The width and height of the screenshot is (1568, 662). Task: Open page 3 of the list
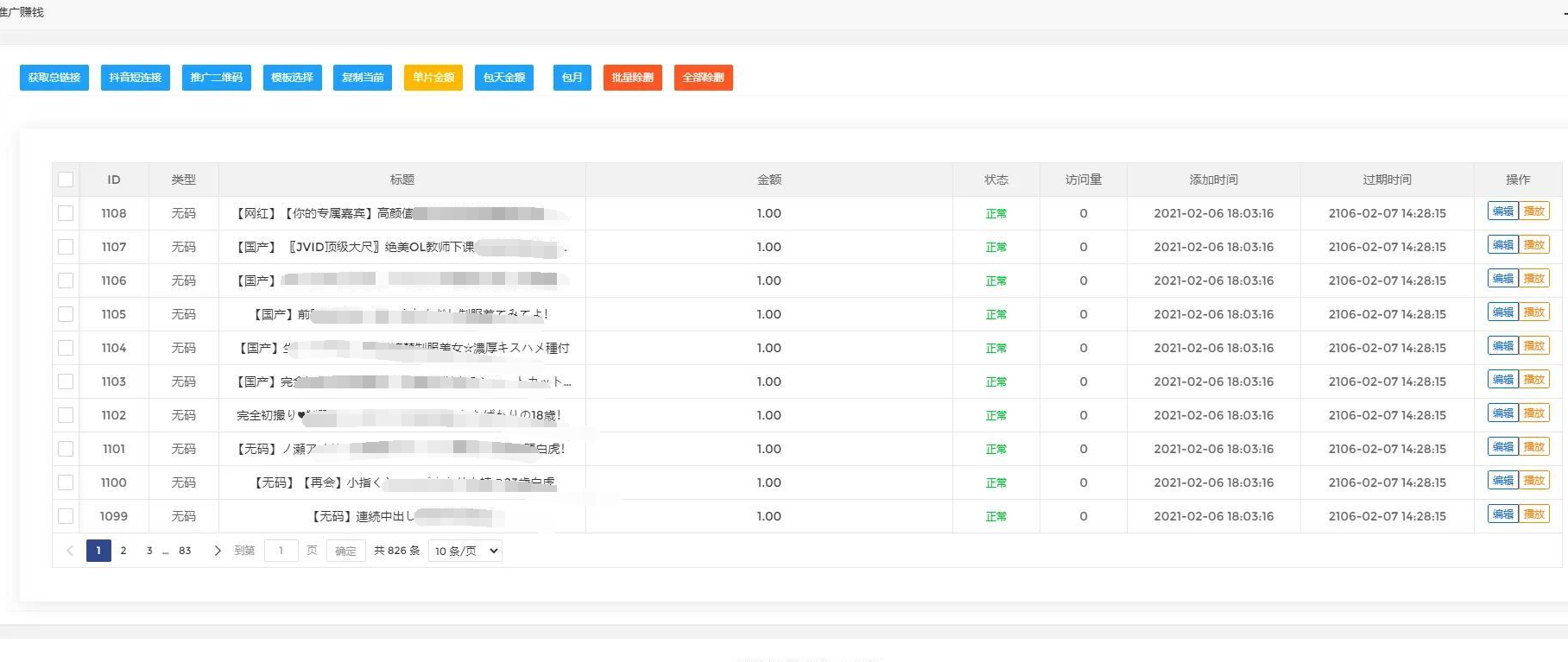[149, 551]
